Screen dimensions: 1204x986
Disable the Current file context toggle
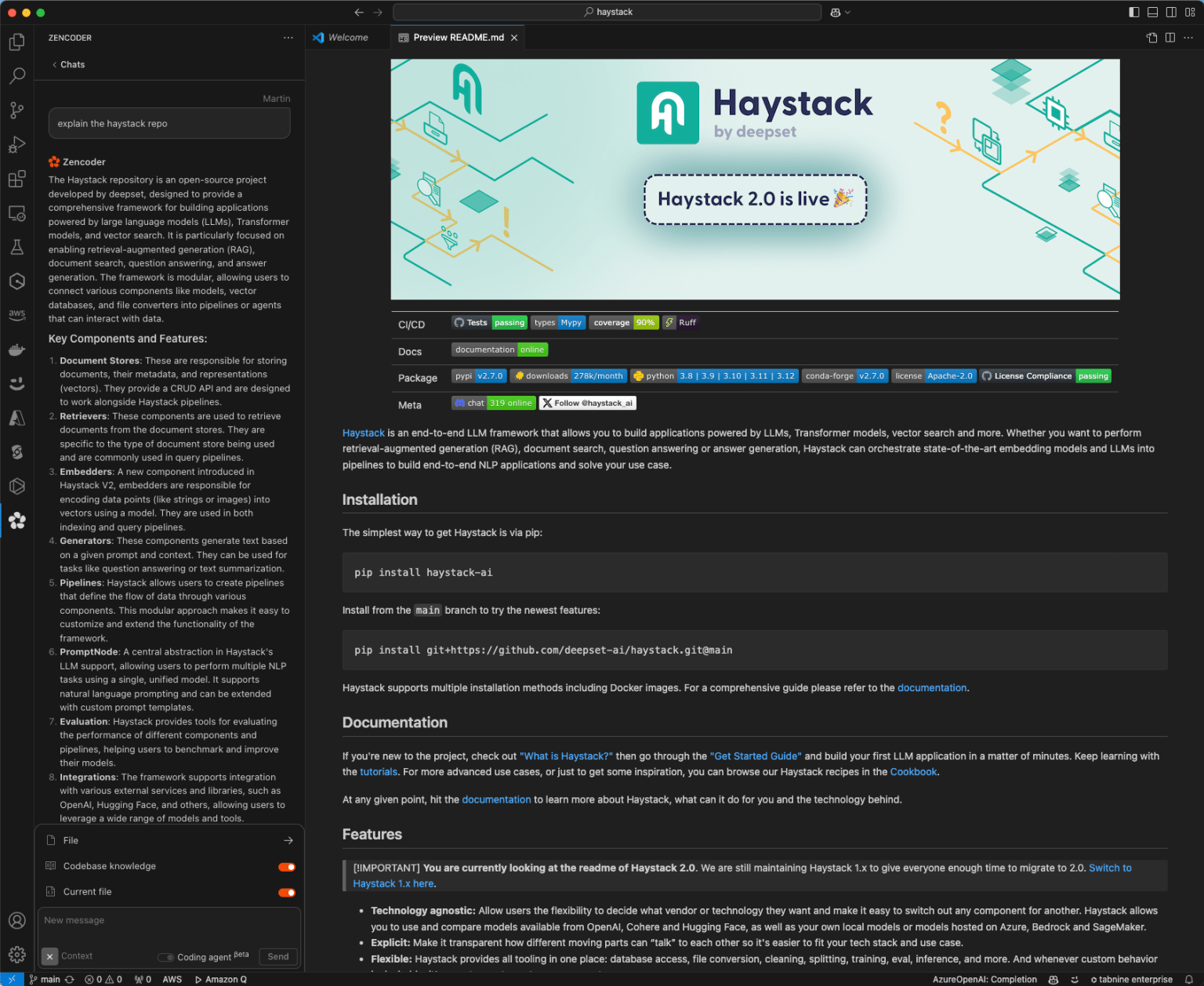287,893
